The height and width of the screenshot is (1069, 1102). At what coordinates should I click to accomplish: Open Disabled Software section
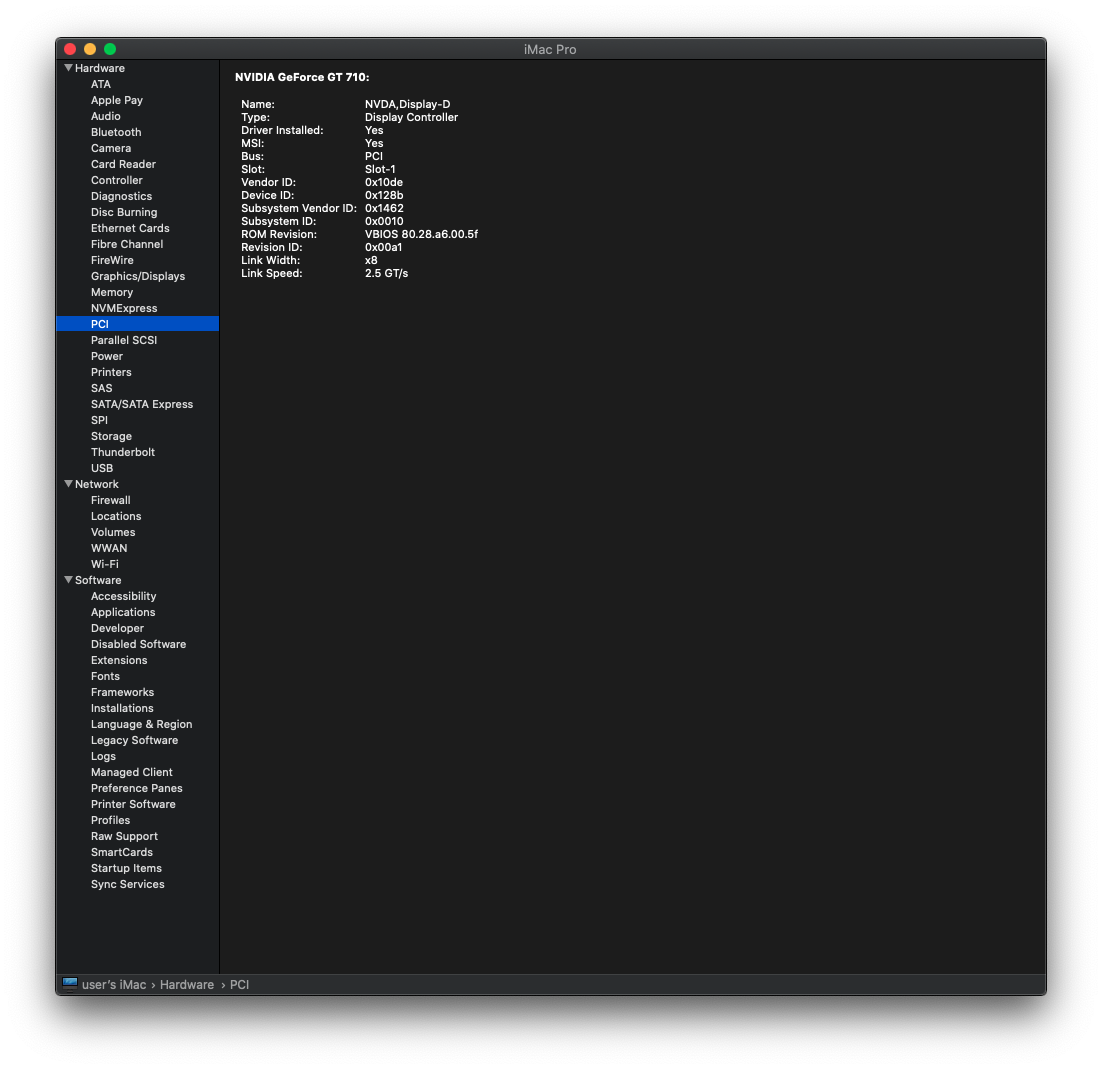point(138,644)
